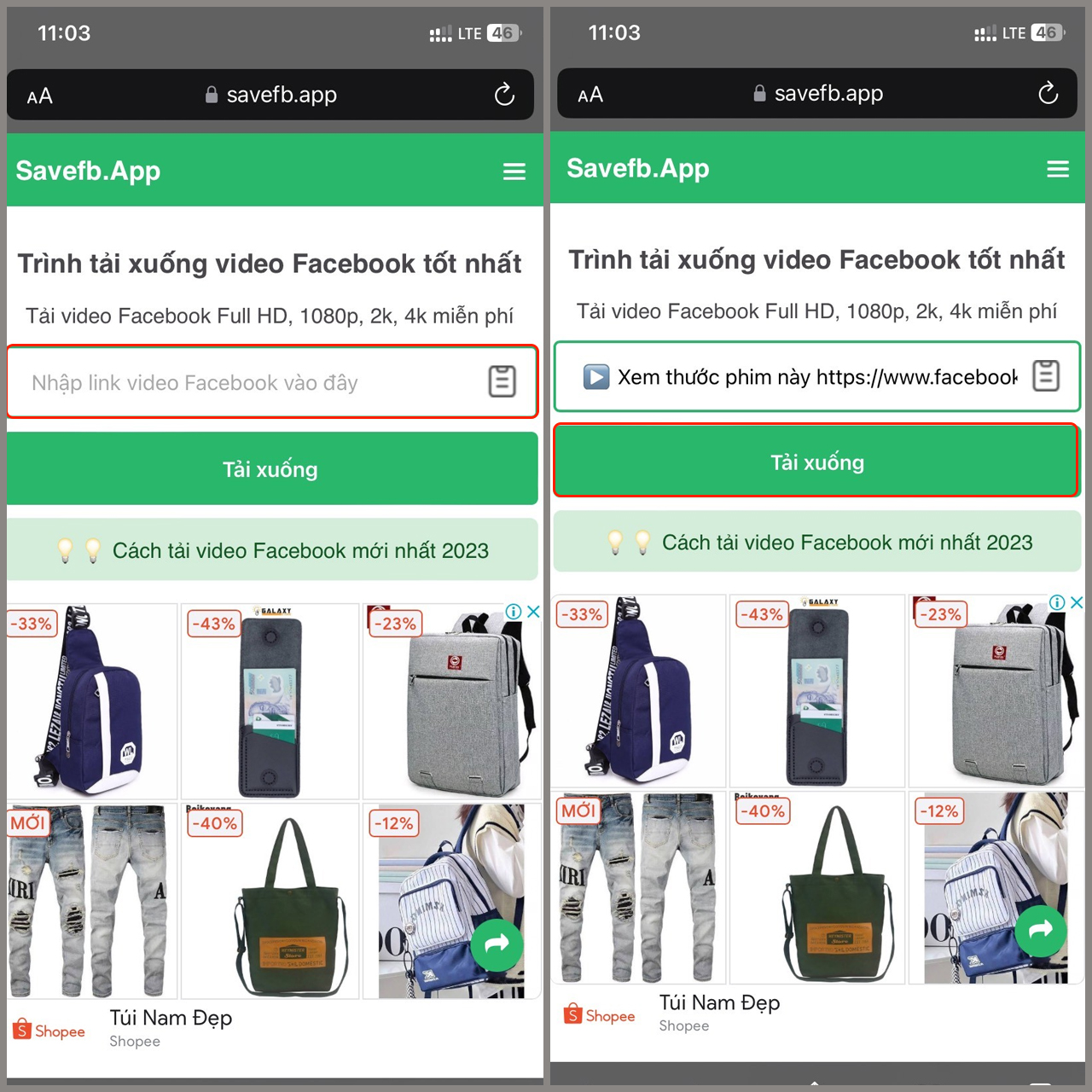Viewport: 1092px width, 1092px height.
Task: Open 'Cách tải video Facebook mới nhất 2023' left link
Action: tap(272, 550)
